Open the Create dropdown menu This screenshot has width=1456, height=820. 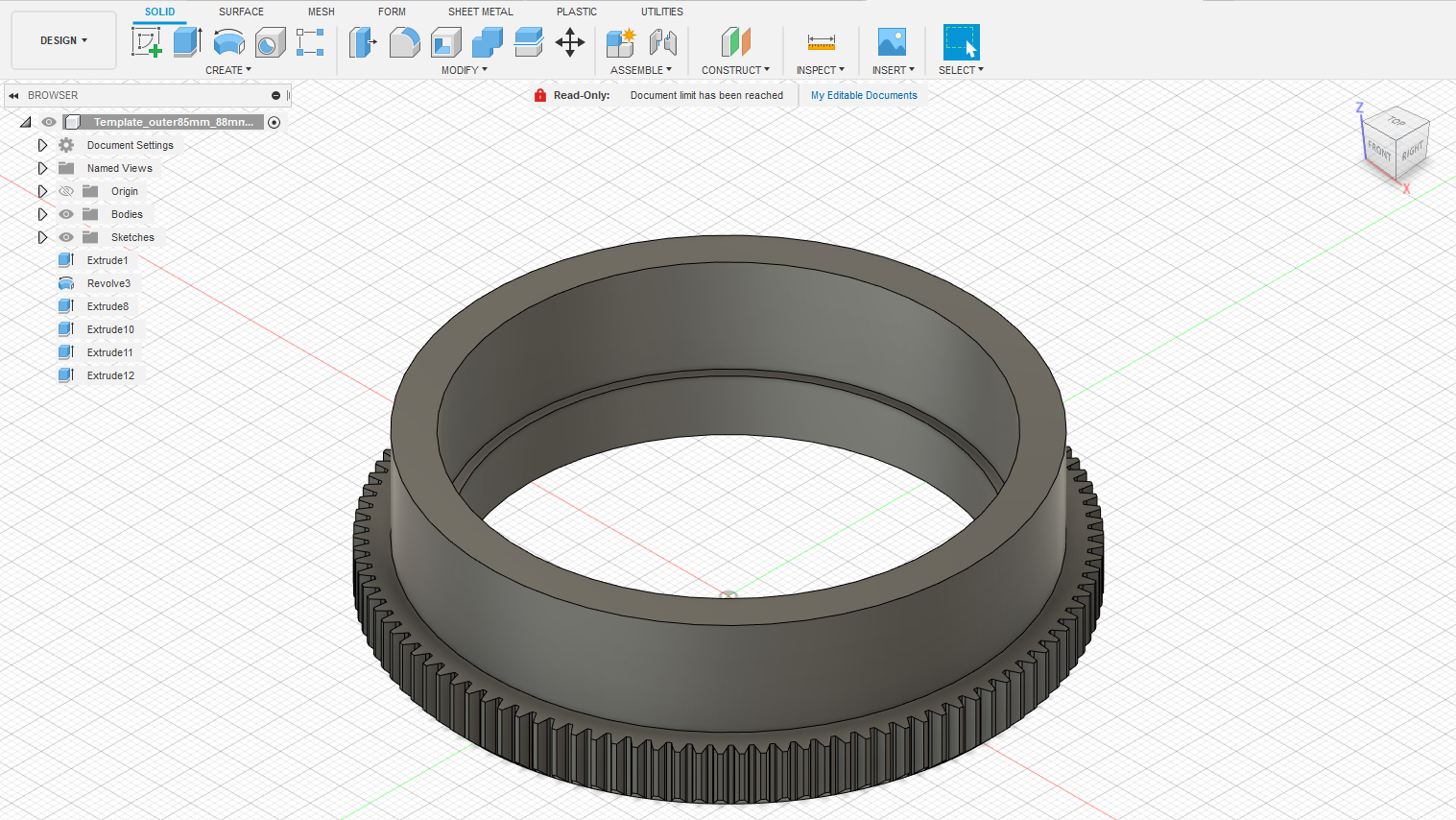(x=228, y=70)
